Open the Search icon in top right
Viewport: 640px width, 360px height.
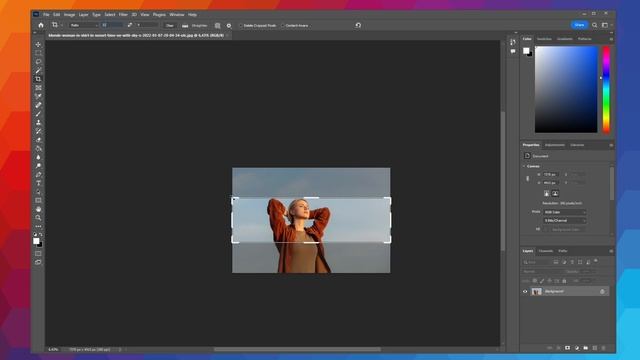595,25
